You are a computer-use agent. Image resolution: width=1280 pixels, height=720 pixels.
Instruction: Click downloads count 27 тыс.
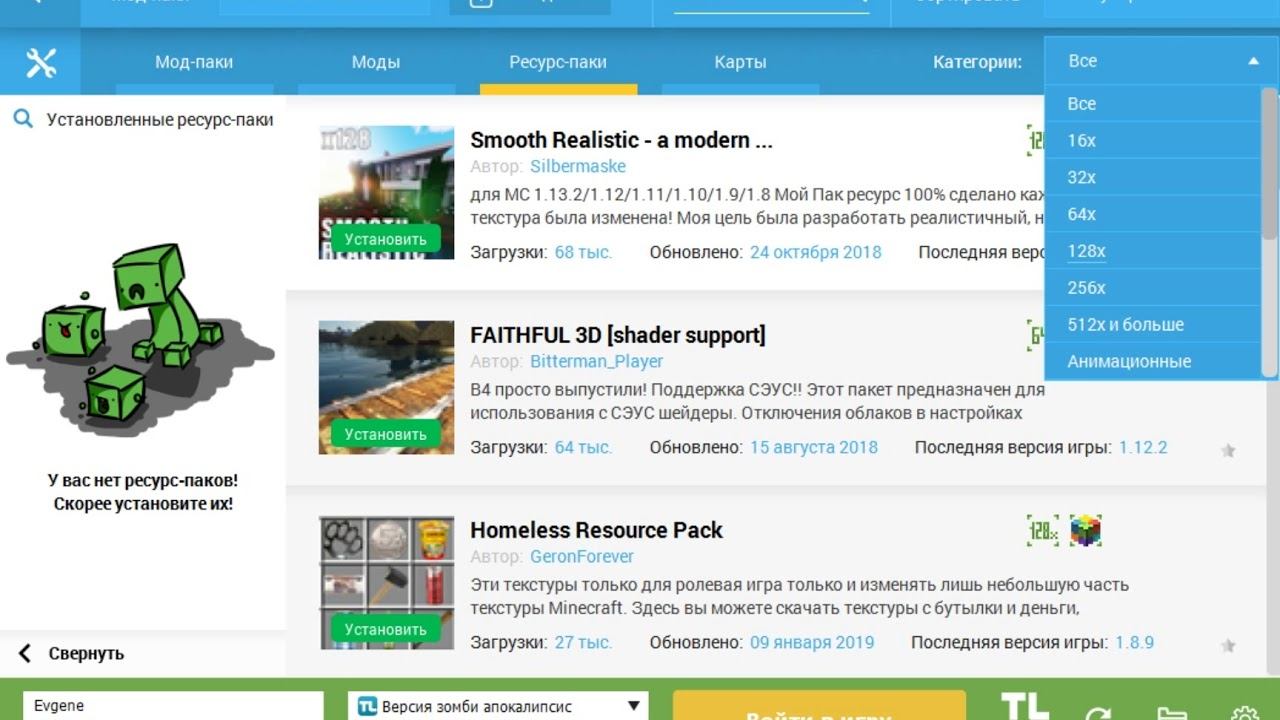coord(583,642)
